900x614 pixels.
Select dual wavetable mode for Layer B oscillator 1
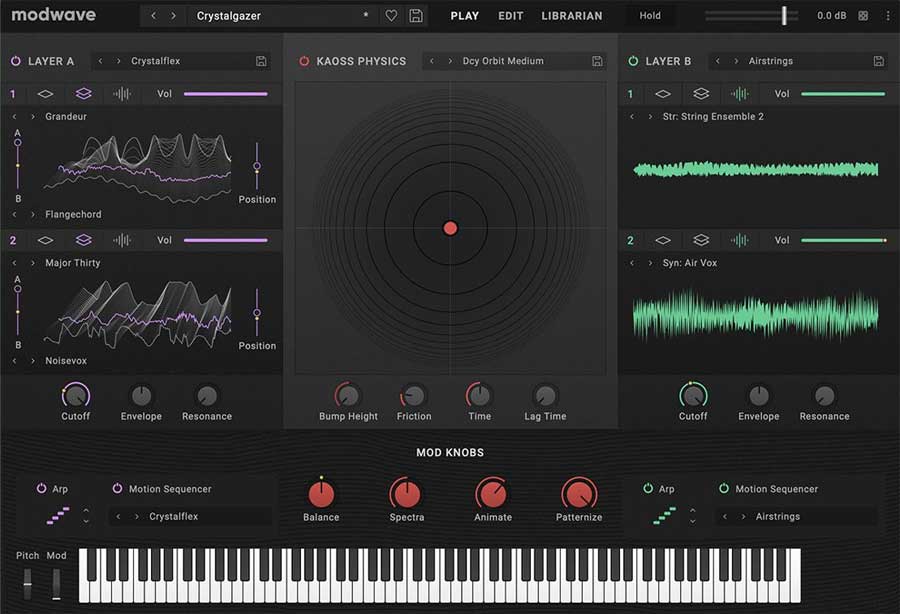coord(701,94)
